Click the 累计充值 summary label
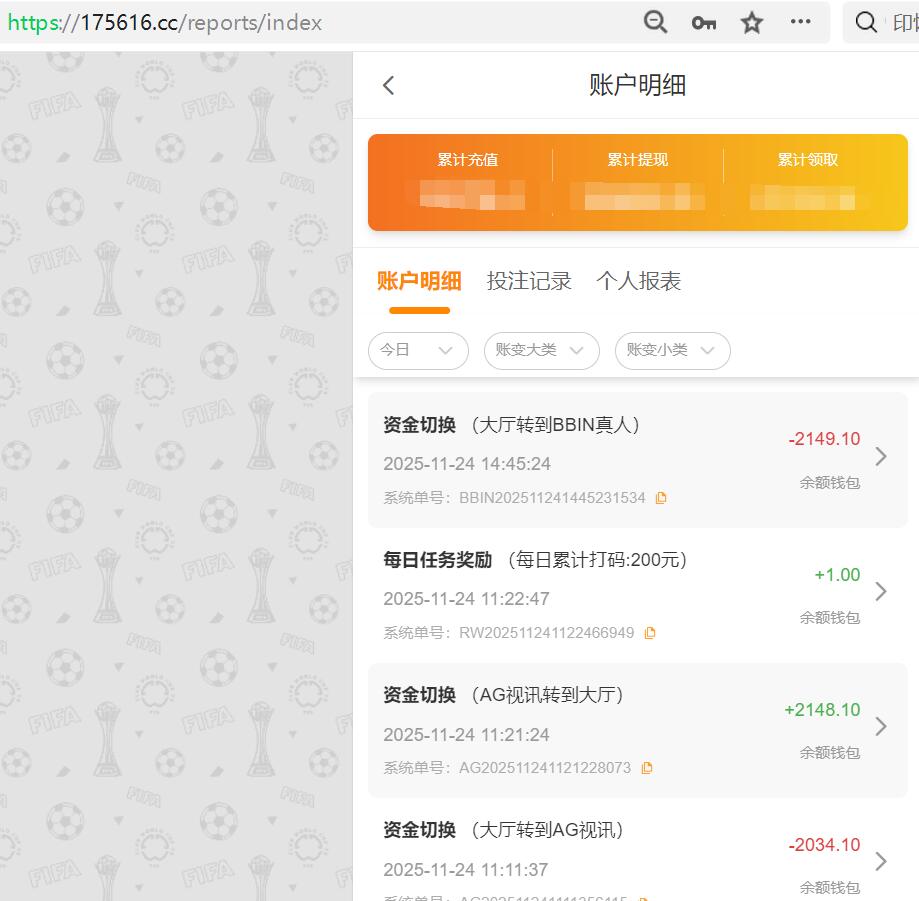The width and height of the screenshot is (919, 901). tap(469, 158)
